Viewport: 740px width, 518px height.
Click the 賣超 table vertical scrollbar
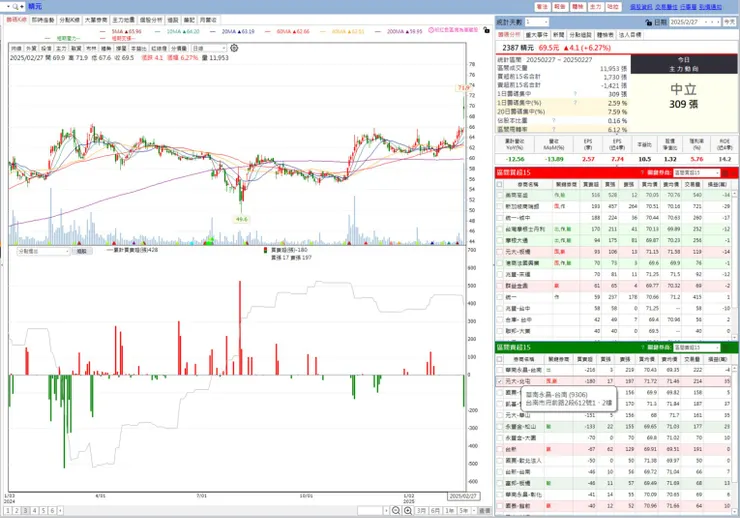pos(734,439)
